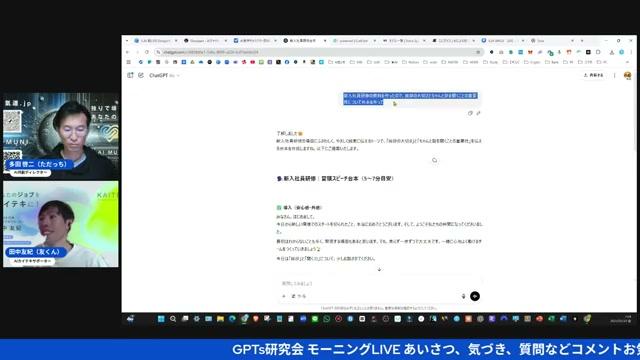This screenshot has height=360, width=640.
Task: Select the first bookmark folder in bookmarks bar
Action: tap(337, 62)
